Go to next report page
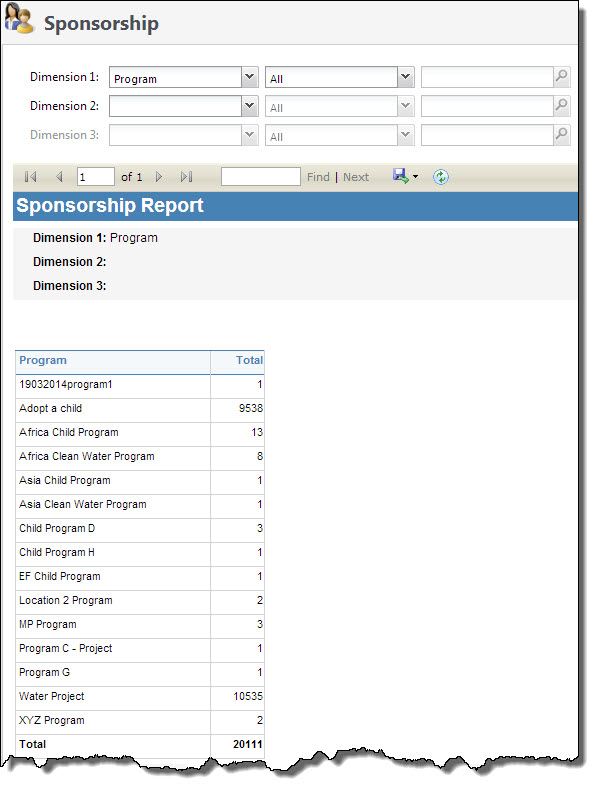Screen dimensions: 594x794 (x=159, y=177)
